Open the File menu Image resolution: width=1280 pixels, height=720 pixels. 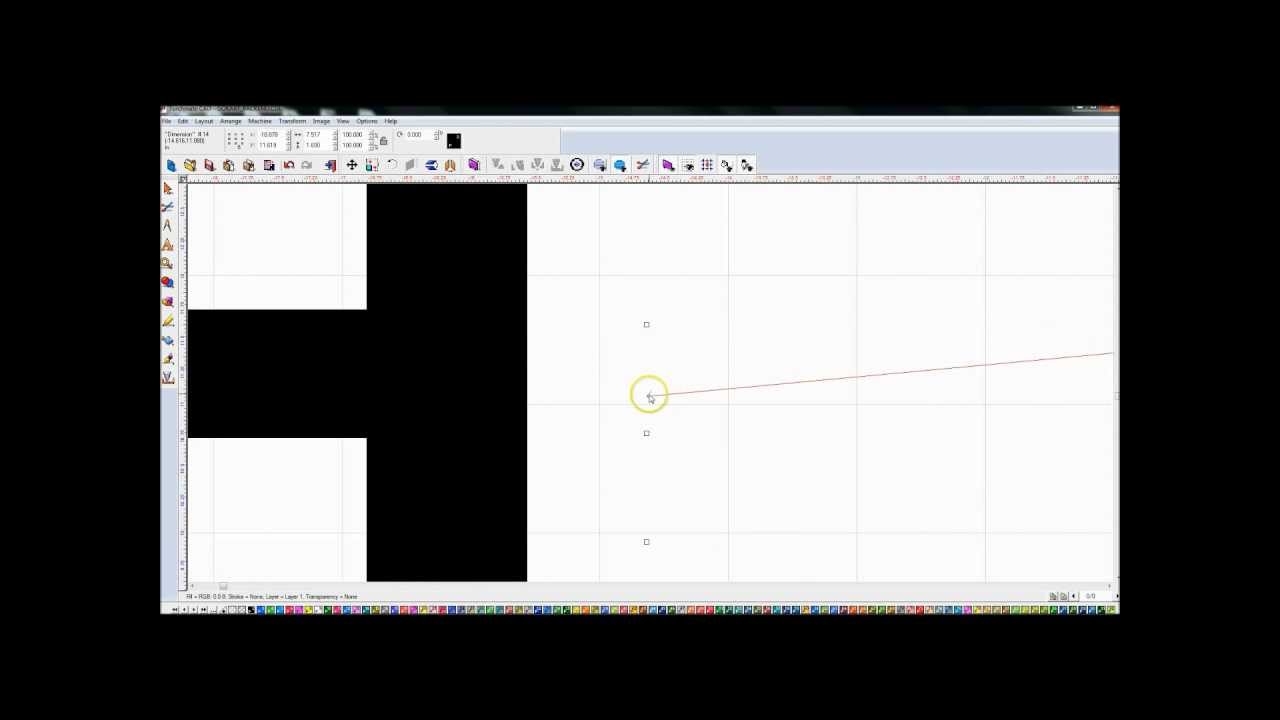(167, 121)
